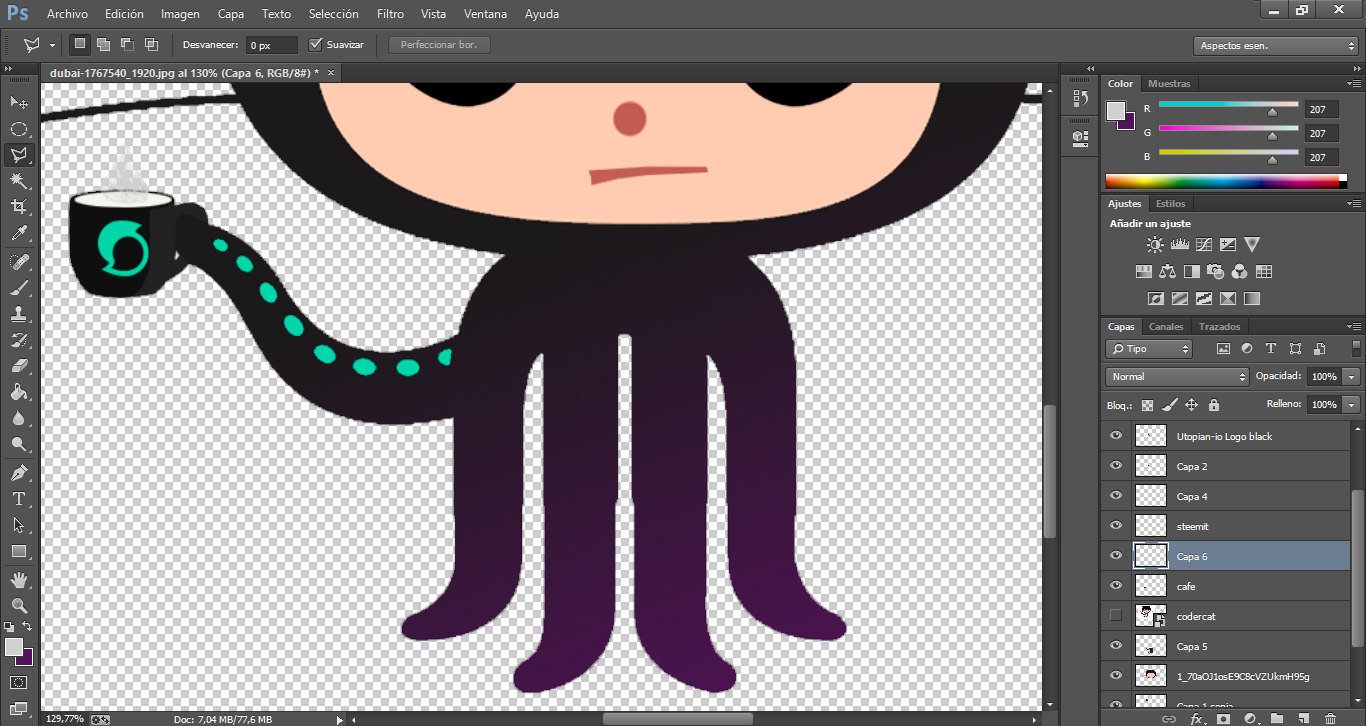Select the Capa 4 layer by name
Viewport: 1366px width, 726px height.
pyautogui.click(x=1192, y=496)
